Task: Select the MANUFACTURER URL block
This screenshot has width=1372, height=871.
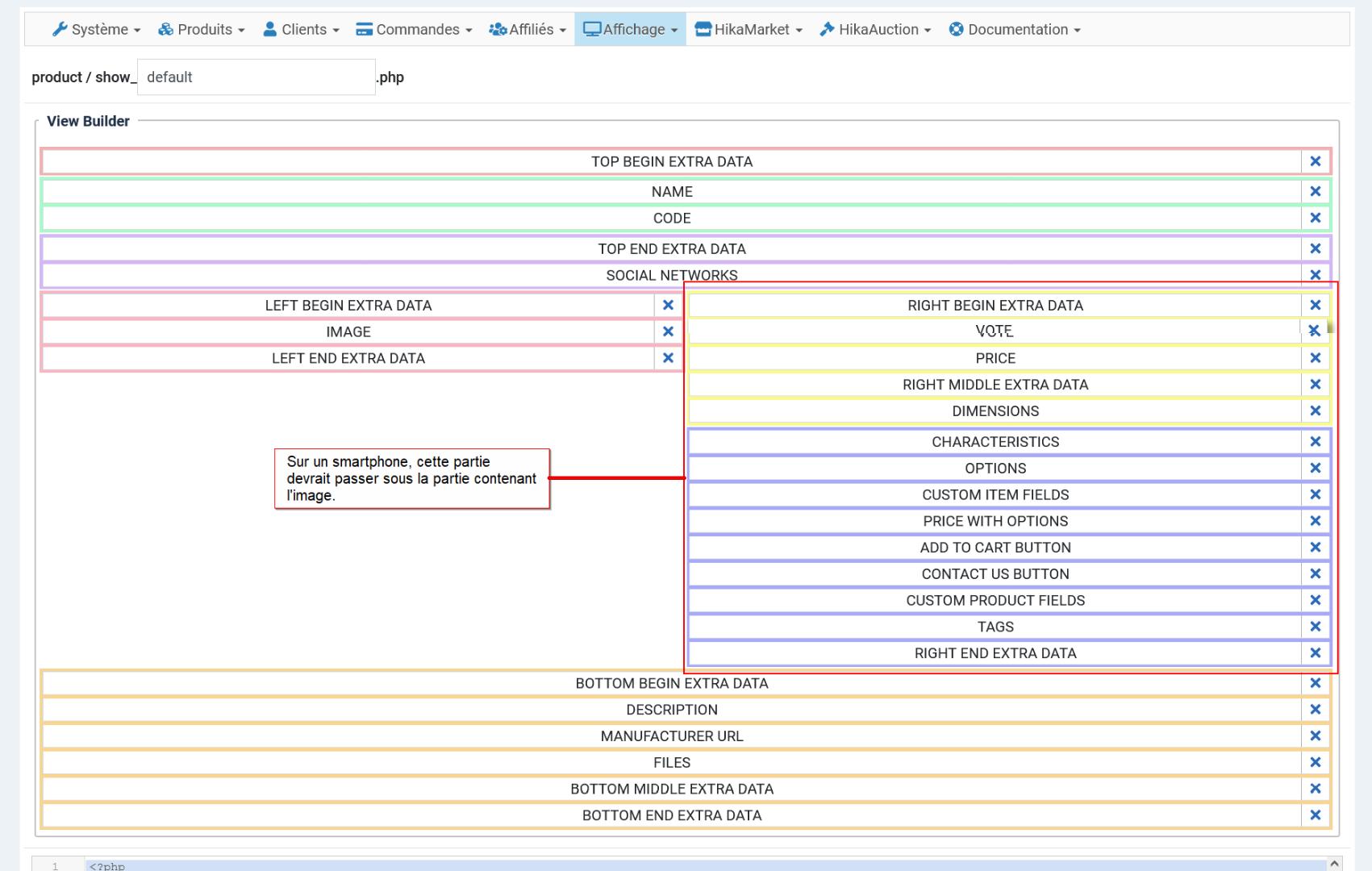Action: point(671,736)
